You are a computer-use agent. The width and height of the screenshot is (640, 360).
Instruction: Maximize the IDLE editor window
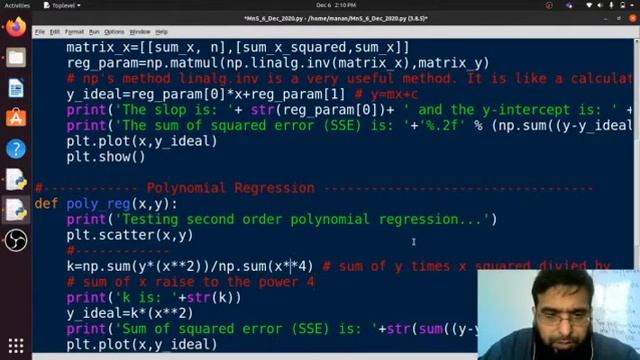(x=619, y=18)
